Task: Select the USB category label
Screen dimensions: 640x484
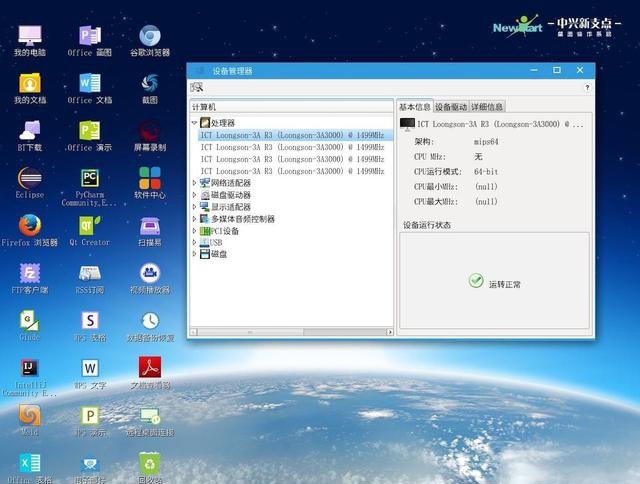Action: 216,242
